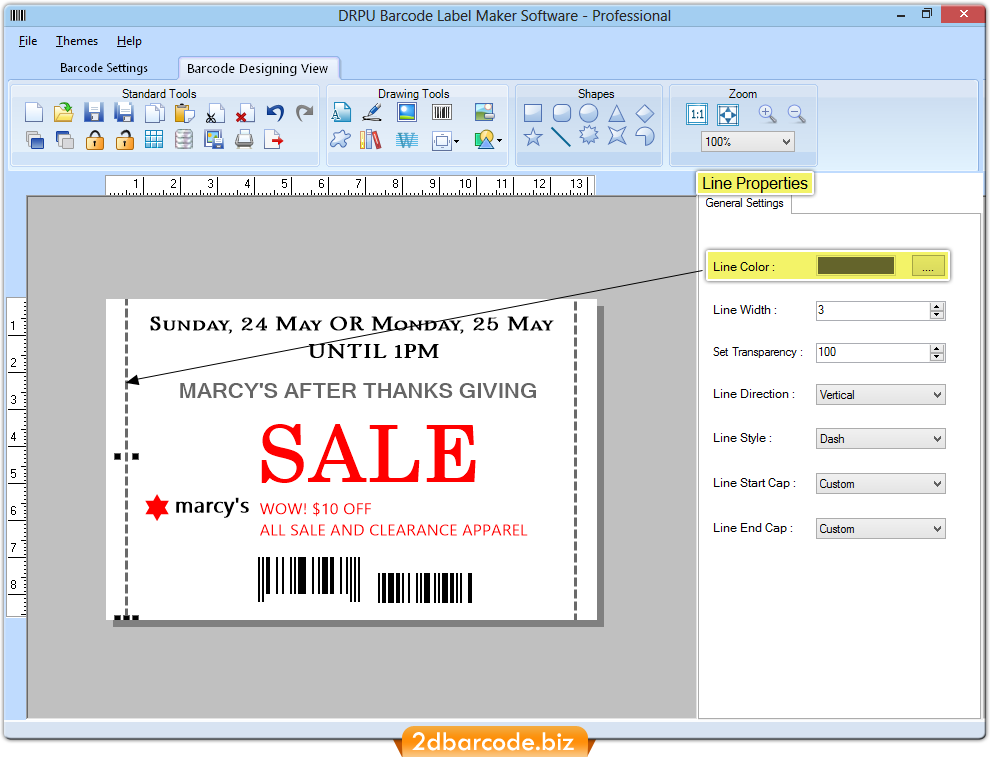Click the export document icon
This screenshot has height=757, width=990.
(274, 140)
